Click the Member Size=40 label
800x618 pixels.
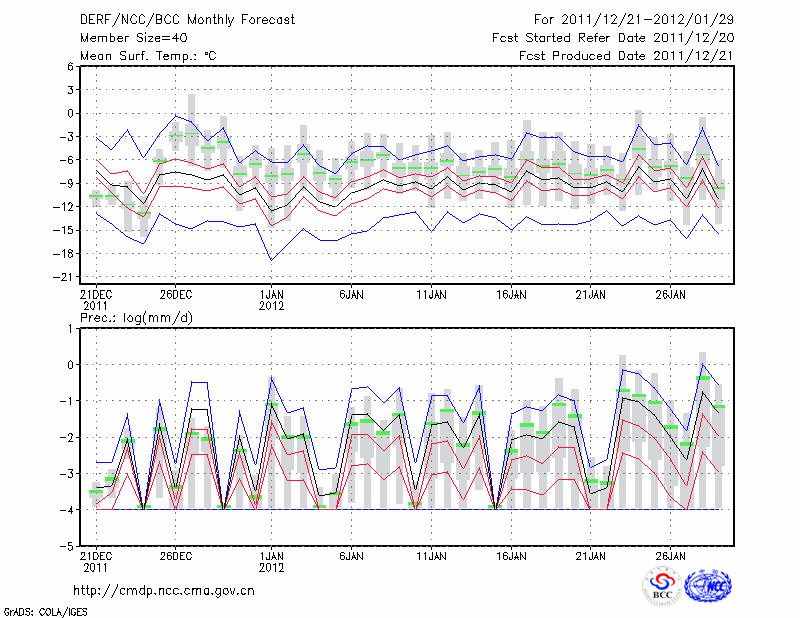[126, 37]
